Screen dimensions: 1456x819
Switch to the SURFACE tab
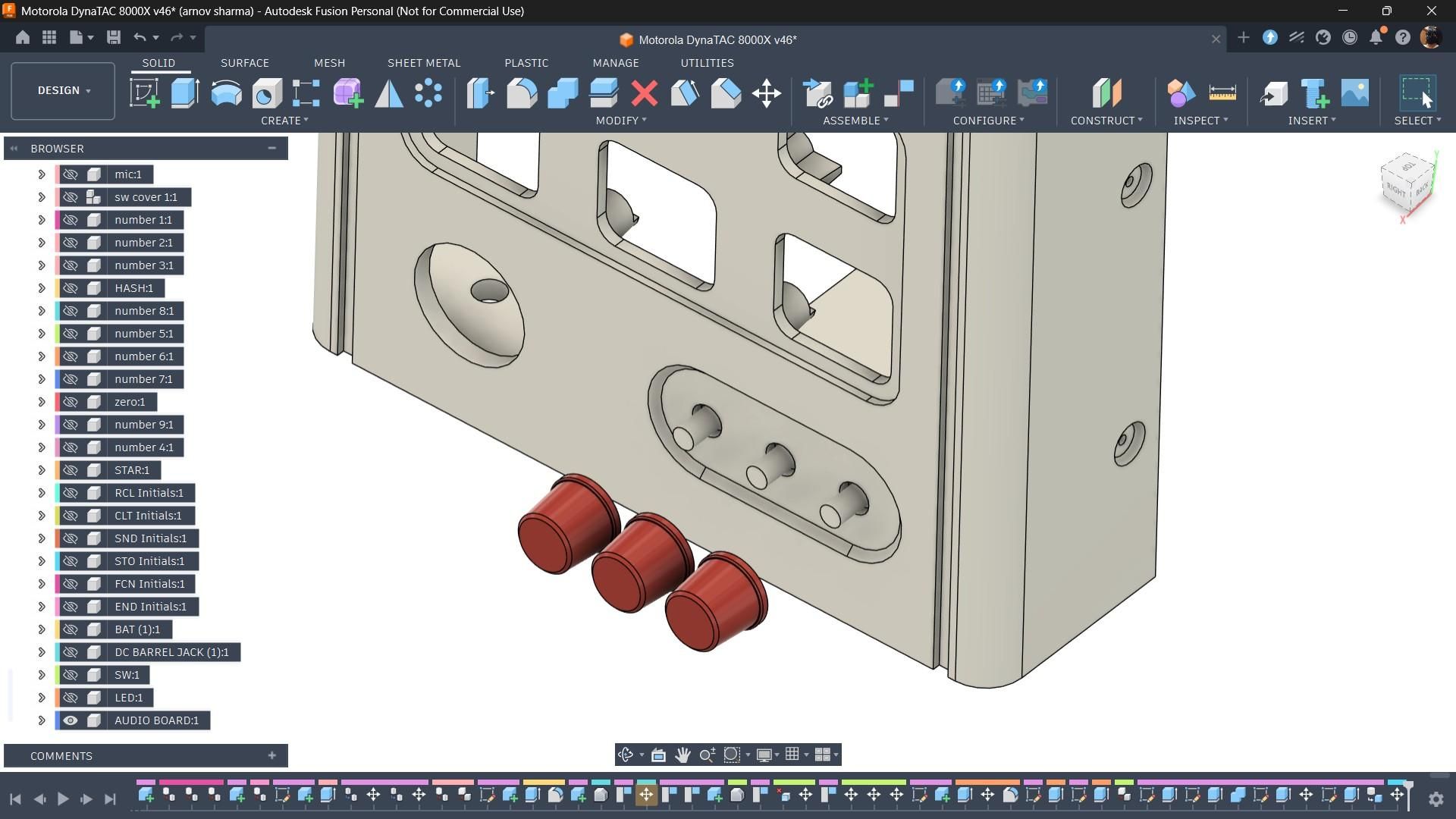245,63
